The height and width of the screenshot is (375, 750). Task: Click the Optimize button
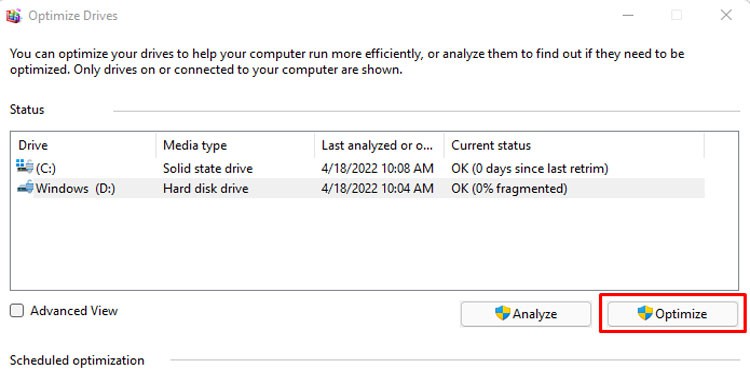(x=673, y=314)
